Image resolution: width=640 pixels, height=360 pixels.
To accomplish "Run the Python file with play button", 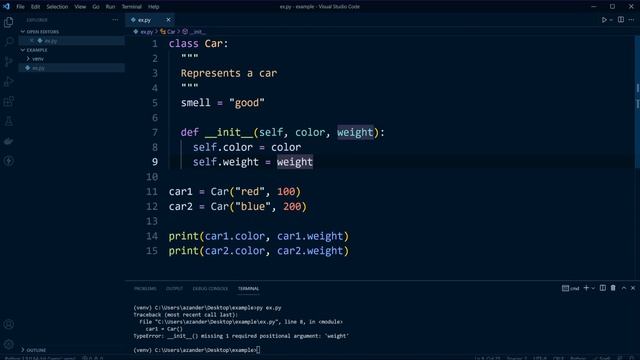I will pos(604,20).
